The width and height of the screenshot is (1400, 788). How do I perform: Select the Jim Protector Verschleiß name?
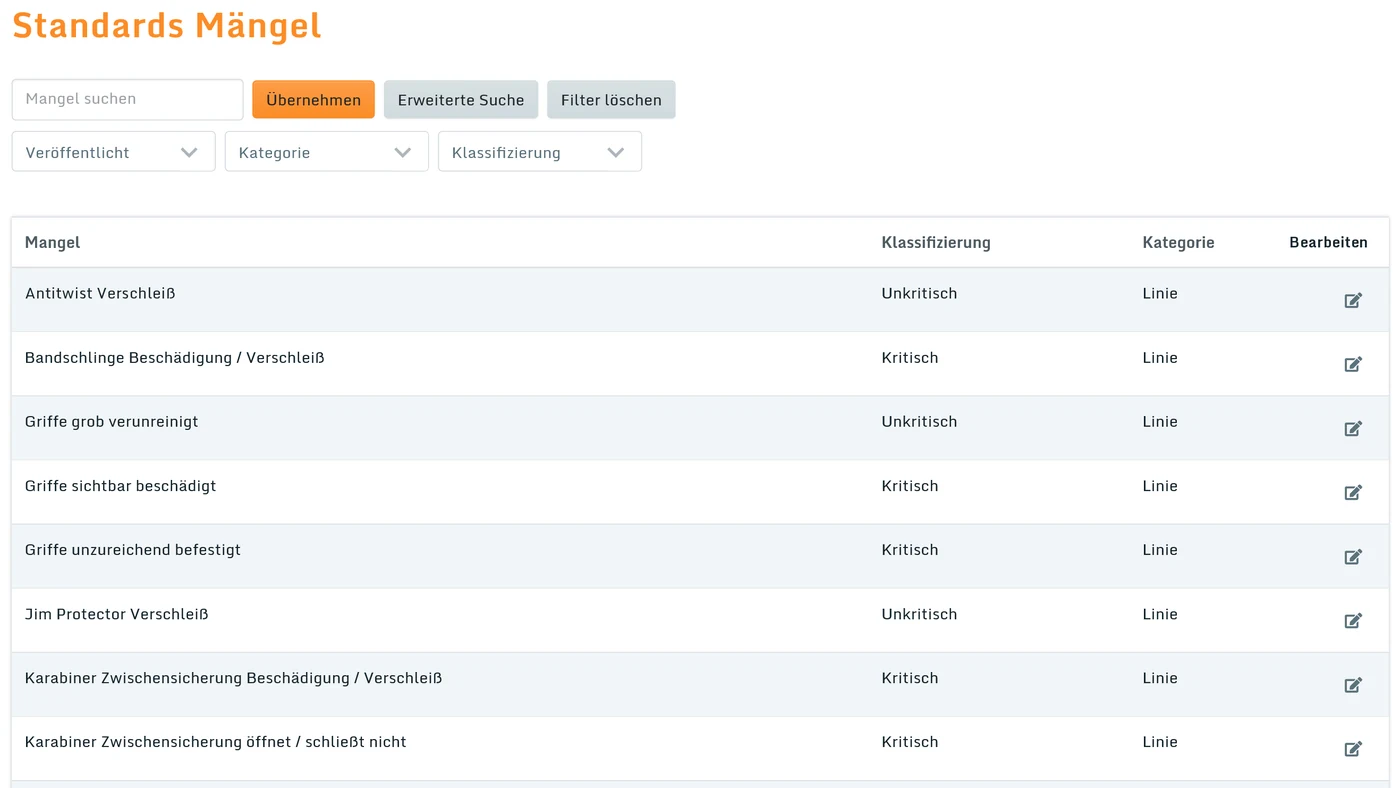click(x=117, y=613)
